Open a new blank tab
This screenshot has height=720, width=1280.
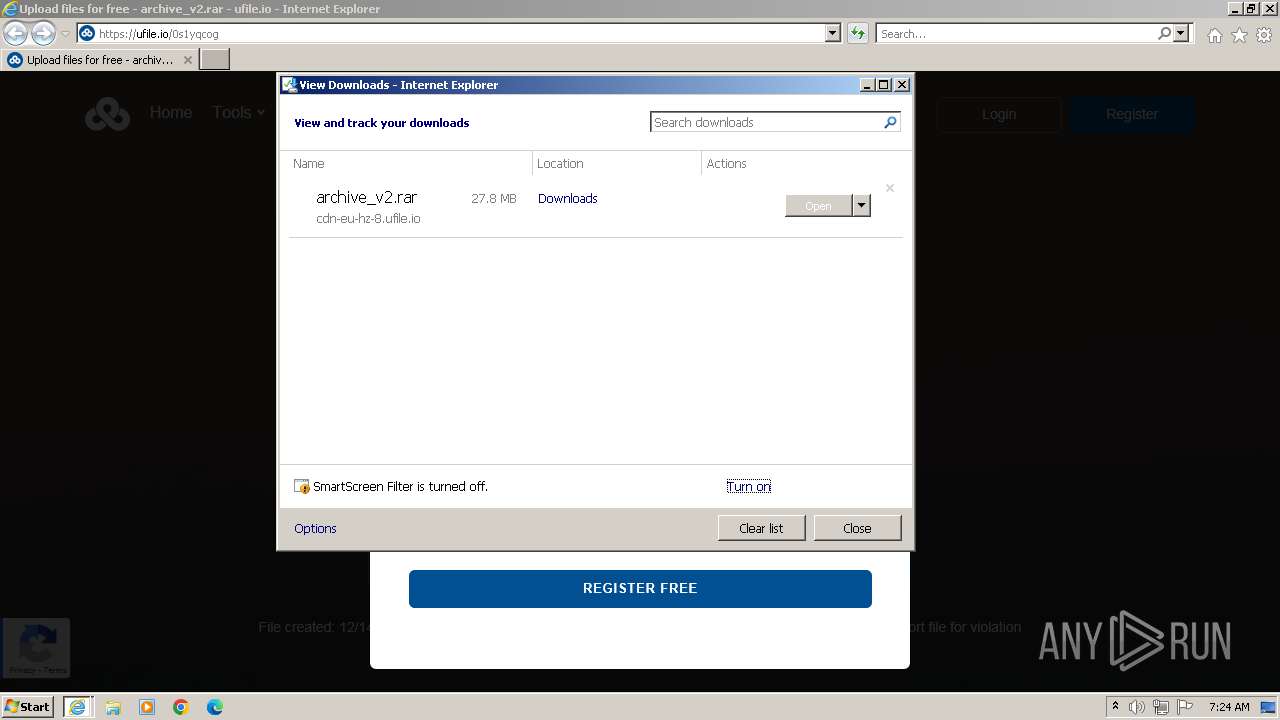pyautogui.click(x=215, y=60)
